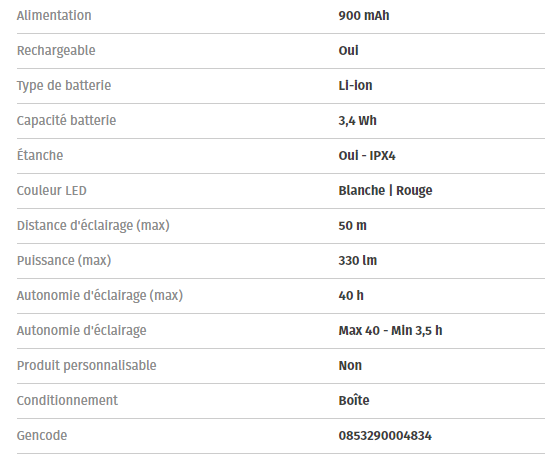The width and height of the screenshot is (557, 465).
Task: Click the Alimentation label
Action: coord(54,16)
